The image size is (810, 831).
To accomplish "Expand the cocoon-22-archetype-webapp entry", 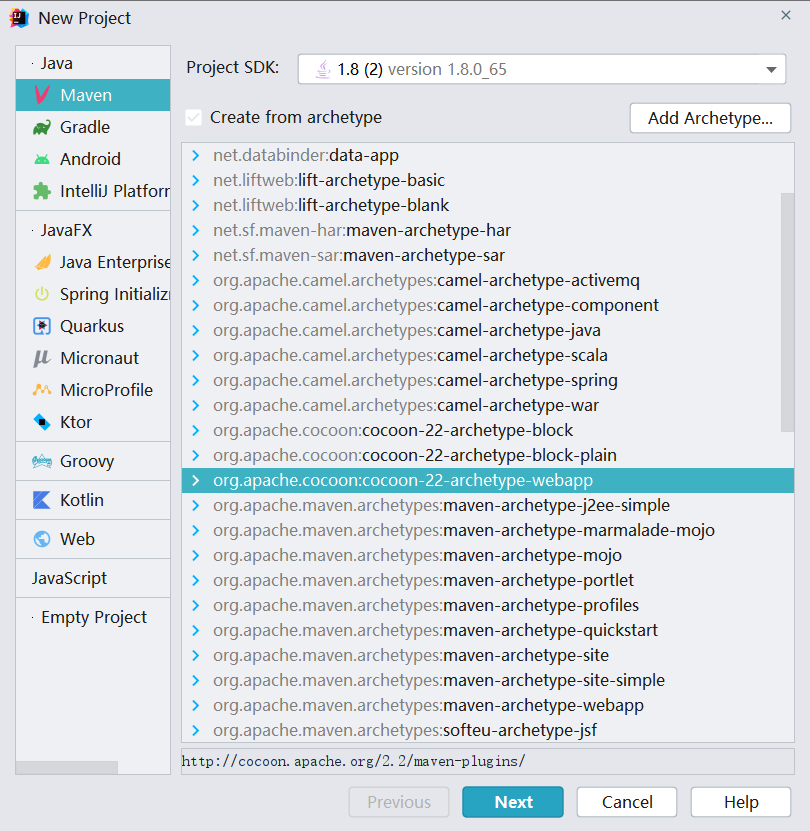I will click(x=196, y=480).
